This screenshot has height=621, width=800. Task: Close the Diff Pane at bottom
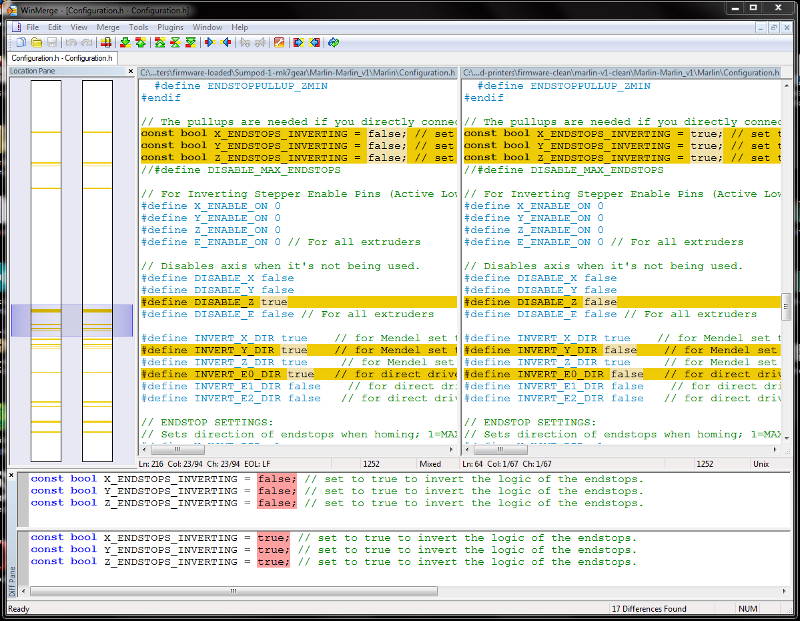[11, 475]
